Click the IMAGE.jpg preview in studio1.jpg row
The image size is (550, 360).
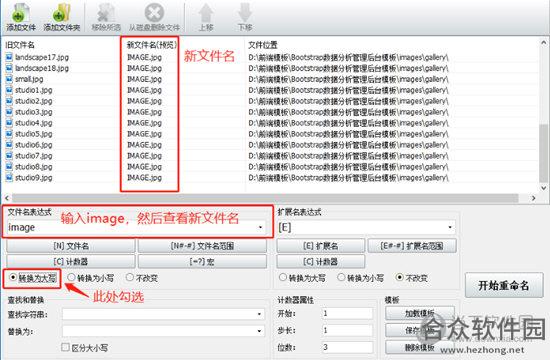click(145, 90)
